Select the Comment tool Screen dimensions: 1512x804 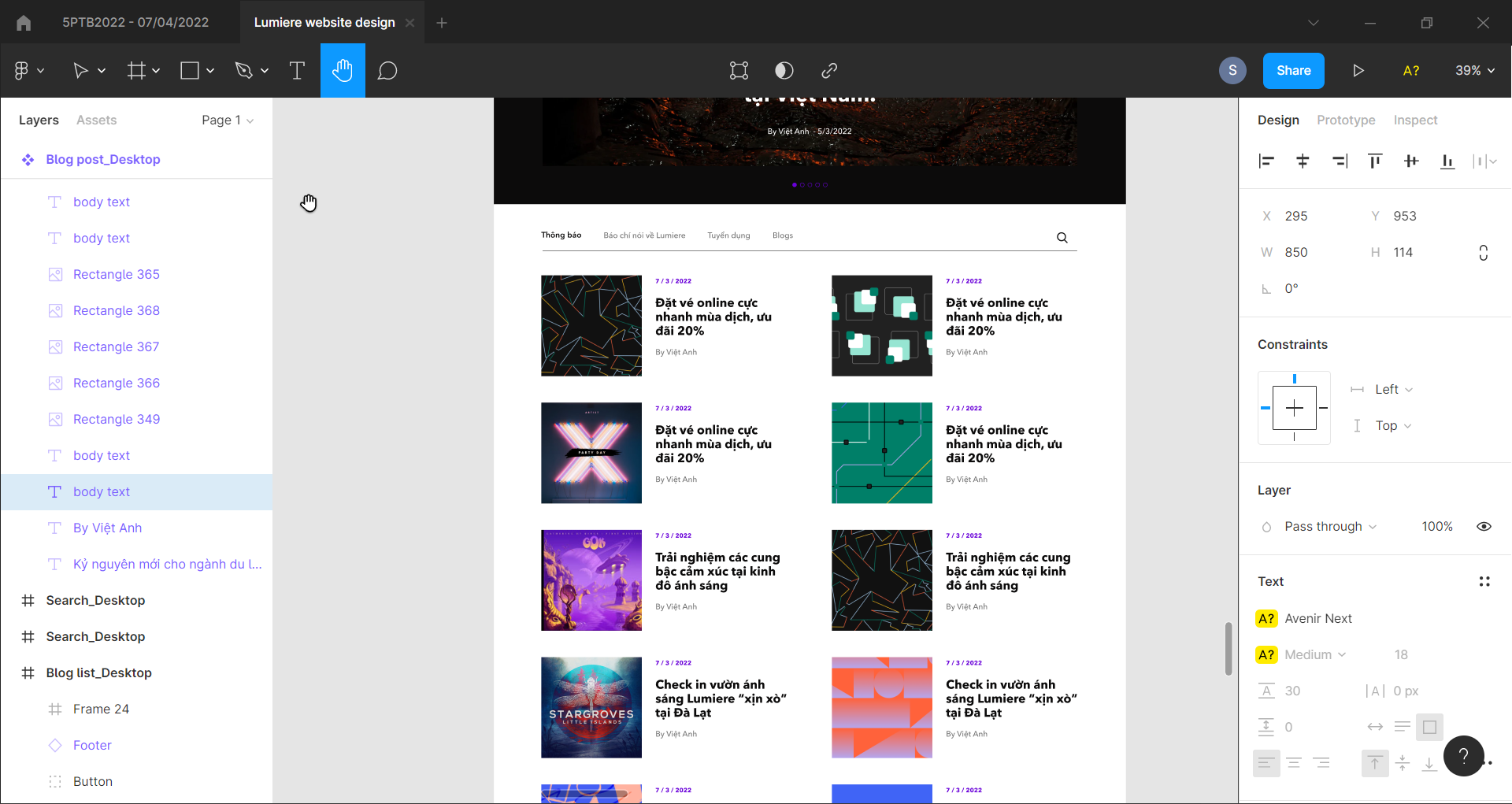point(387,71)
